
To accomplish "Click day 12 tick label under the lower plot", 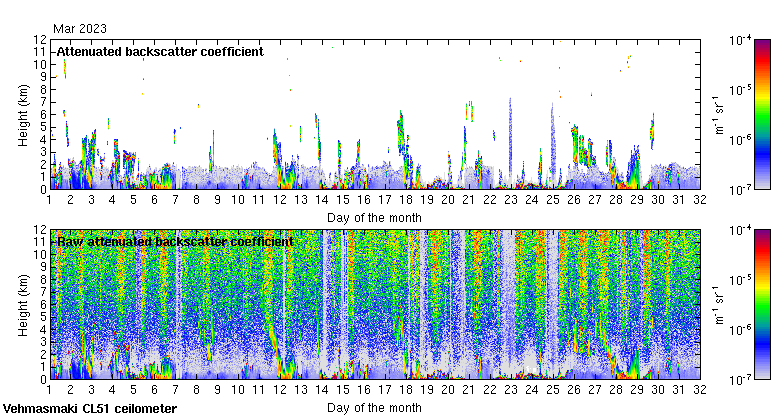I will (280, 390).
